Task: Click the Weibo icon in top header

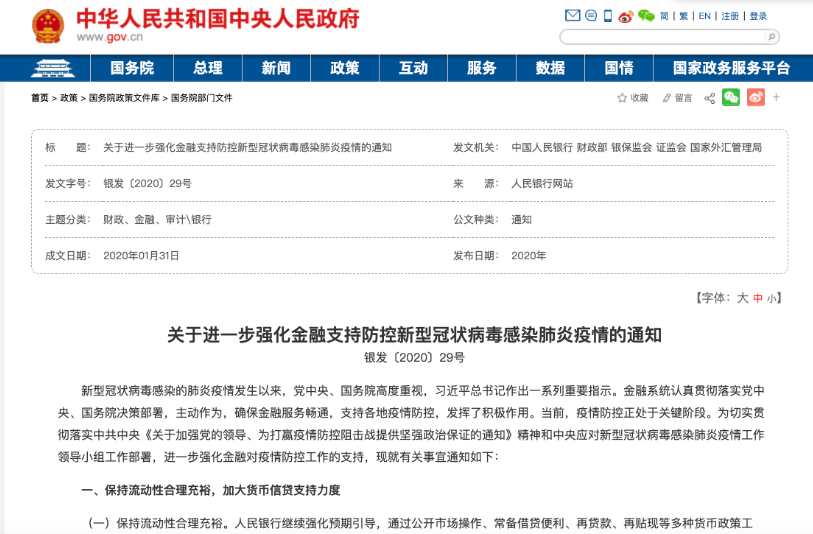Action: coord(626,16)
